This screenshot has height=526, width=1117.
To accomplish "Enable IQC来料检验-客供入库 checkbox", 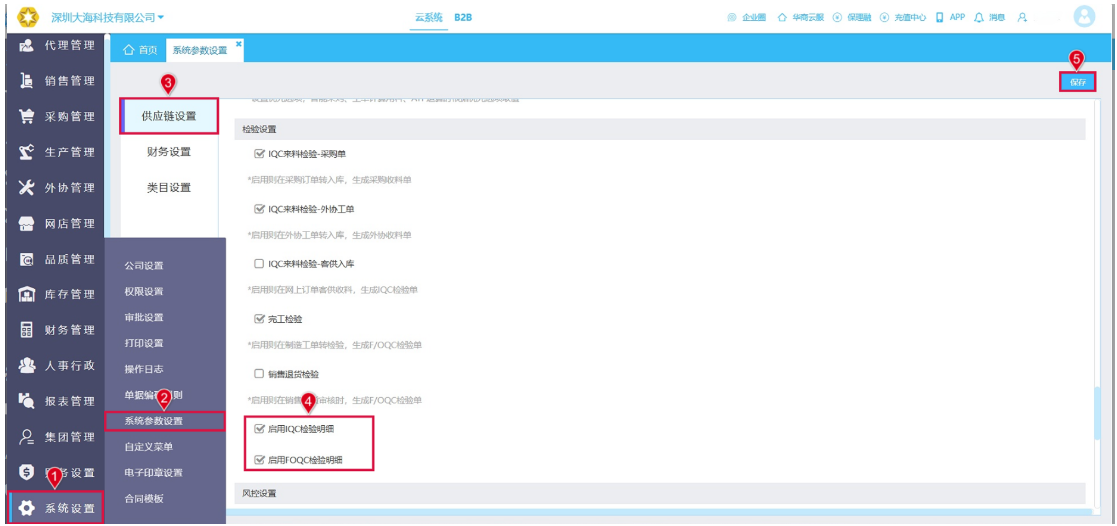I will click(x=259, y=264).
